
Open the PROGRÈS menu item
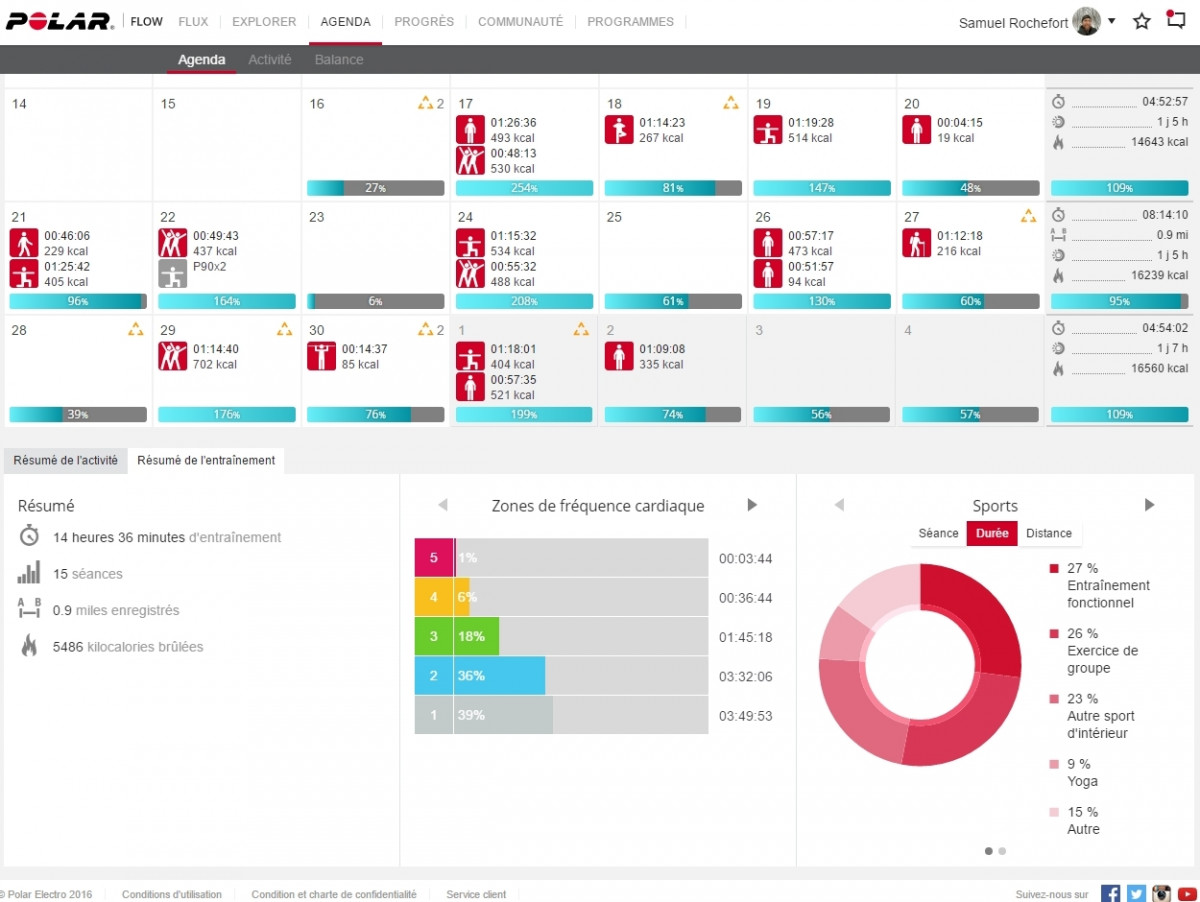tap(424, 22)
